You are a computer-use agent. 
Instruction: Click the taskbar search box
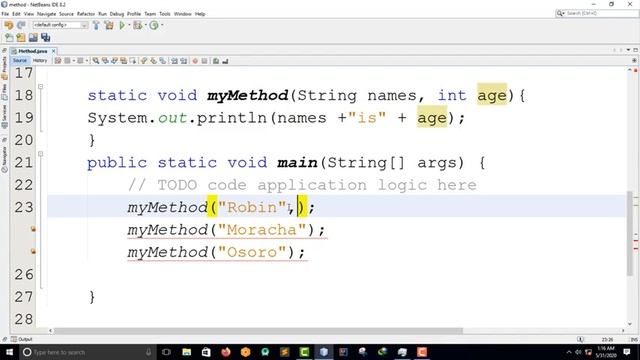[x=88, y=352]
